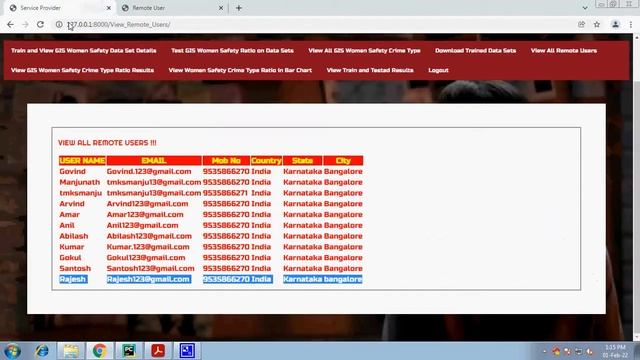Image resolution: width=640 pixels, height=360 pixels.
Task: Click Download Trained Data Sets
Action: pos(476,51)
